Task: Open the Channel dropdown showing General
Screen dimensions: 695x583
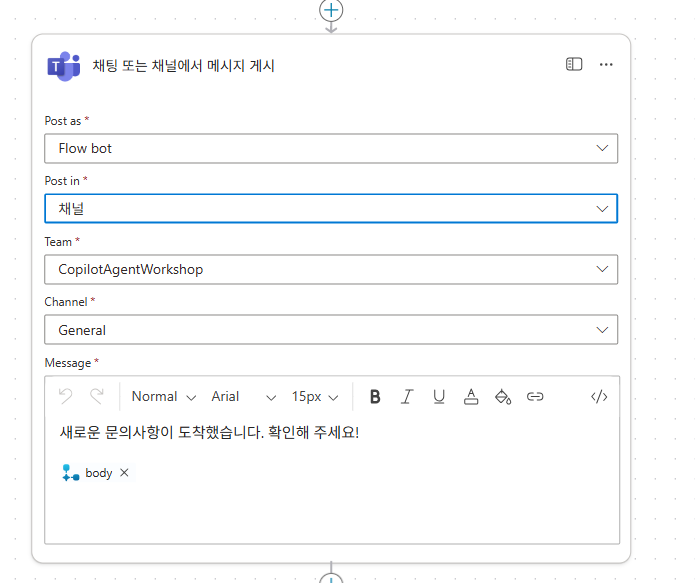Action: [x=331, y=329]
